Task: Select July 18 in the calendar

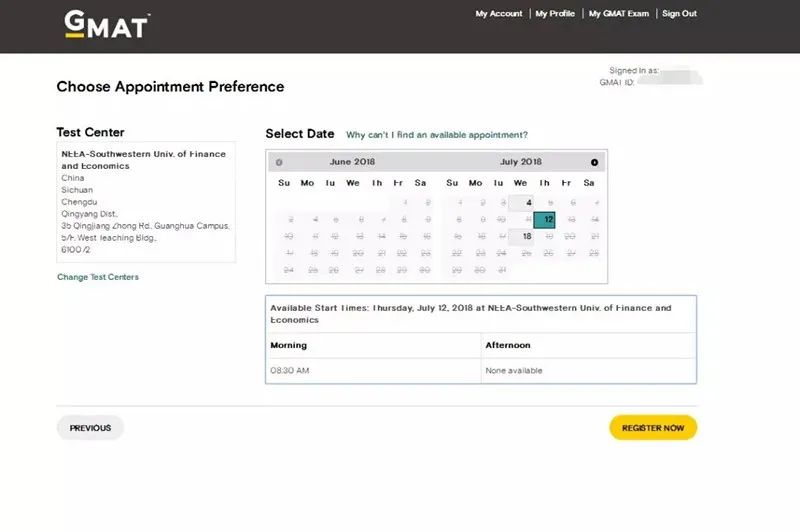Action: 521,237
